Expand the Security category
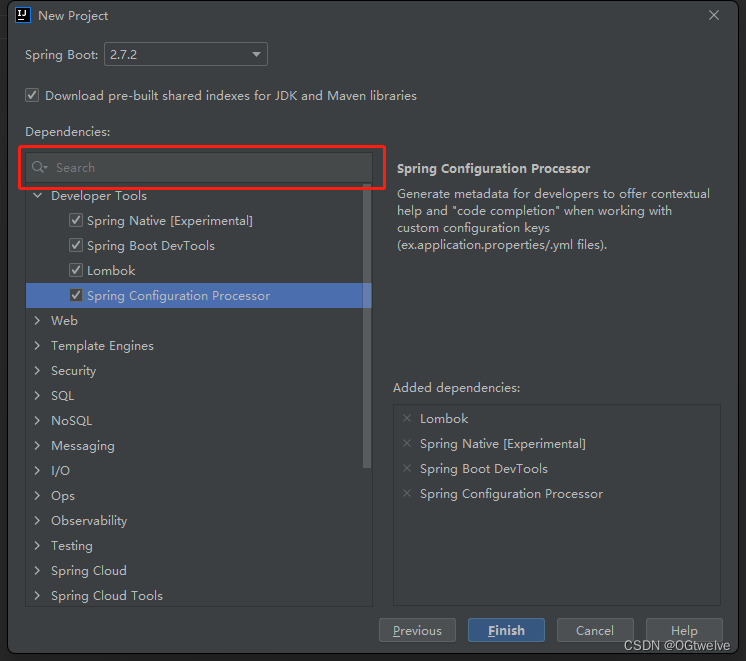This screenshot has height=661, width=746. pyautogui.click(x=38, y=370)
